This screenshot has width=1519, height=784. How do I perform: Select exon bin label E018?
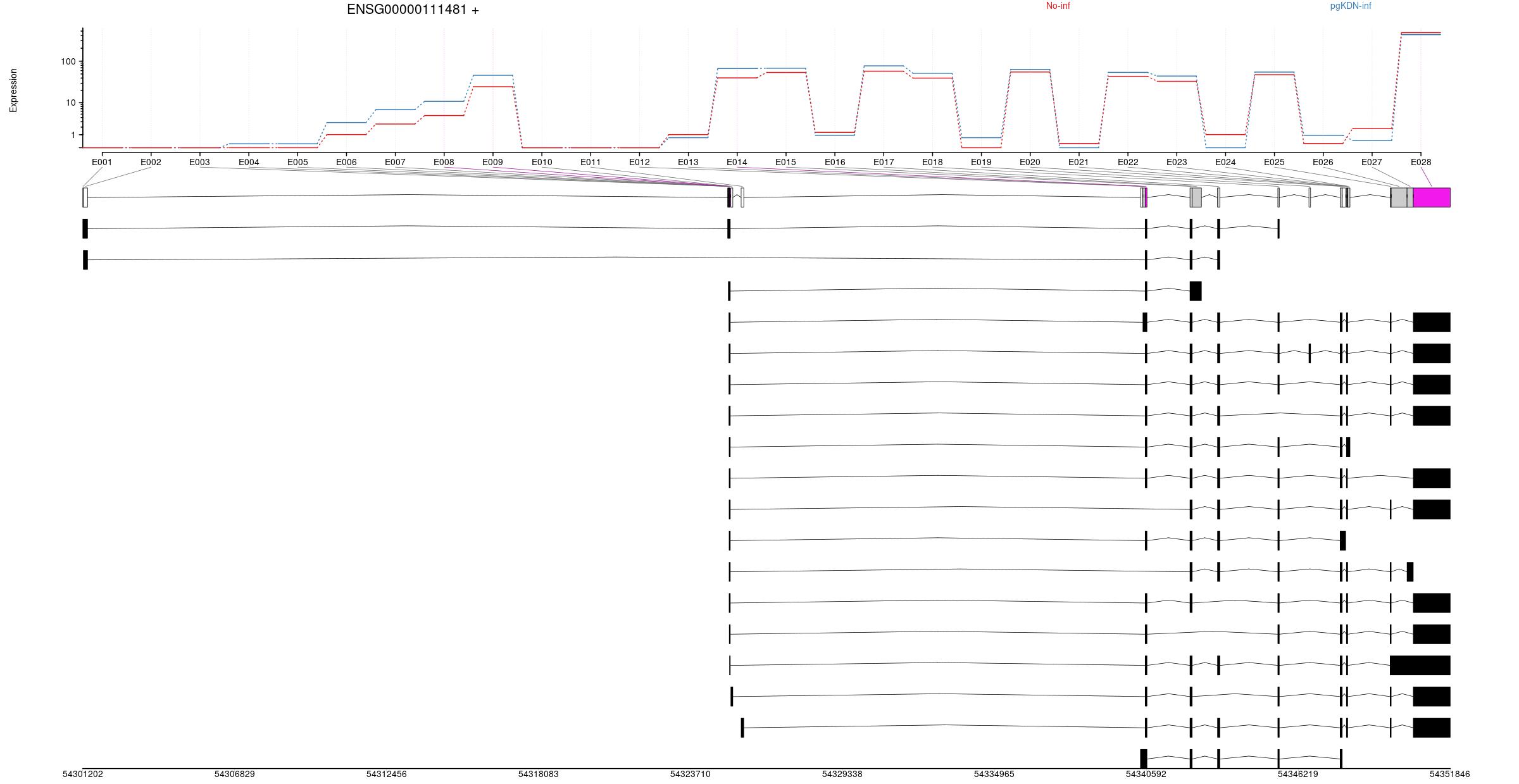tap(932, 162)
